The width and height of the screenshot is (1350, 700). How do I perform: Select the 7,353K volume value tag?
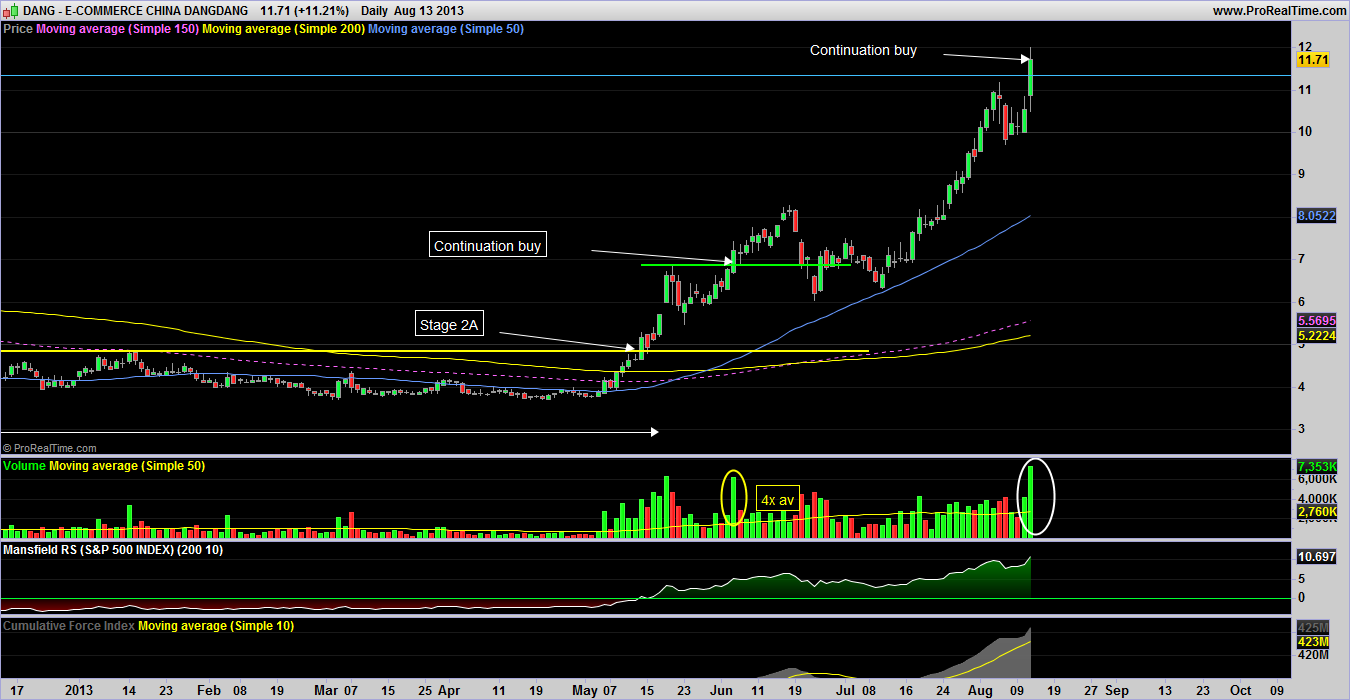[x=1316, y=467]
